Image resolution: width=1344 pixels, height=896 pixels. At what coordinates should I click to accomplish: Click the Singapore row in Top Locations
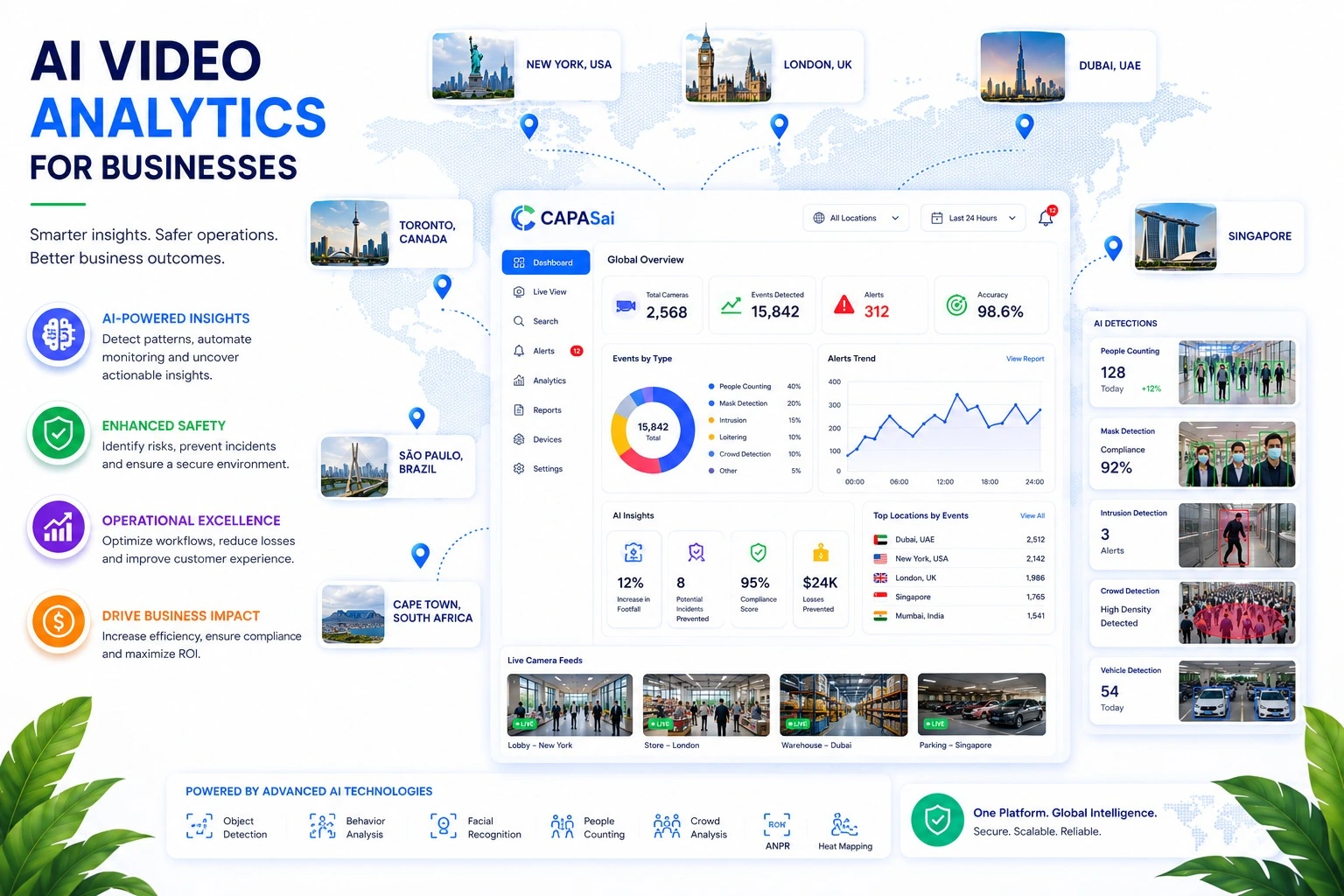point(959,598)
